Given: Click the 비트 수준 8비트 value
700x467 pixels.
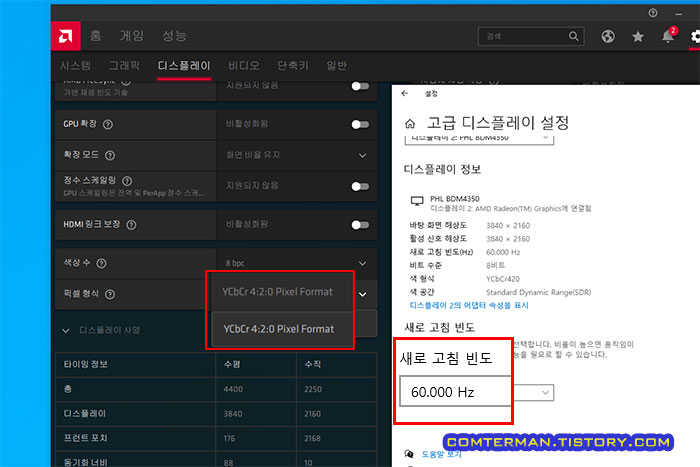Looking at the screenshot, I should click(x=496, y=266).
